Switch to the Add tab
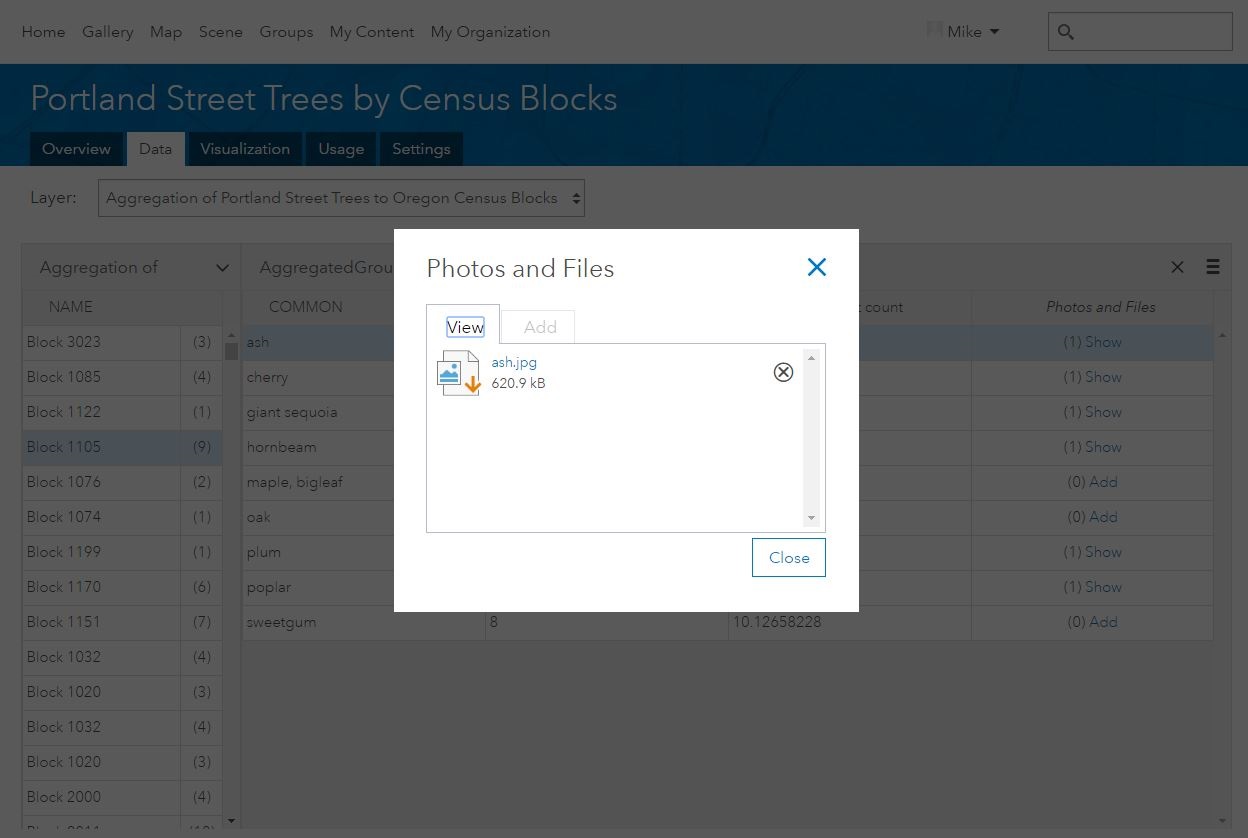Image resolution: width=1248 pixels, height=838 pixels. 540,327
